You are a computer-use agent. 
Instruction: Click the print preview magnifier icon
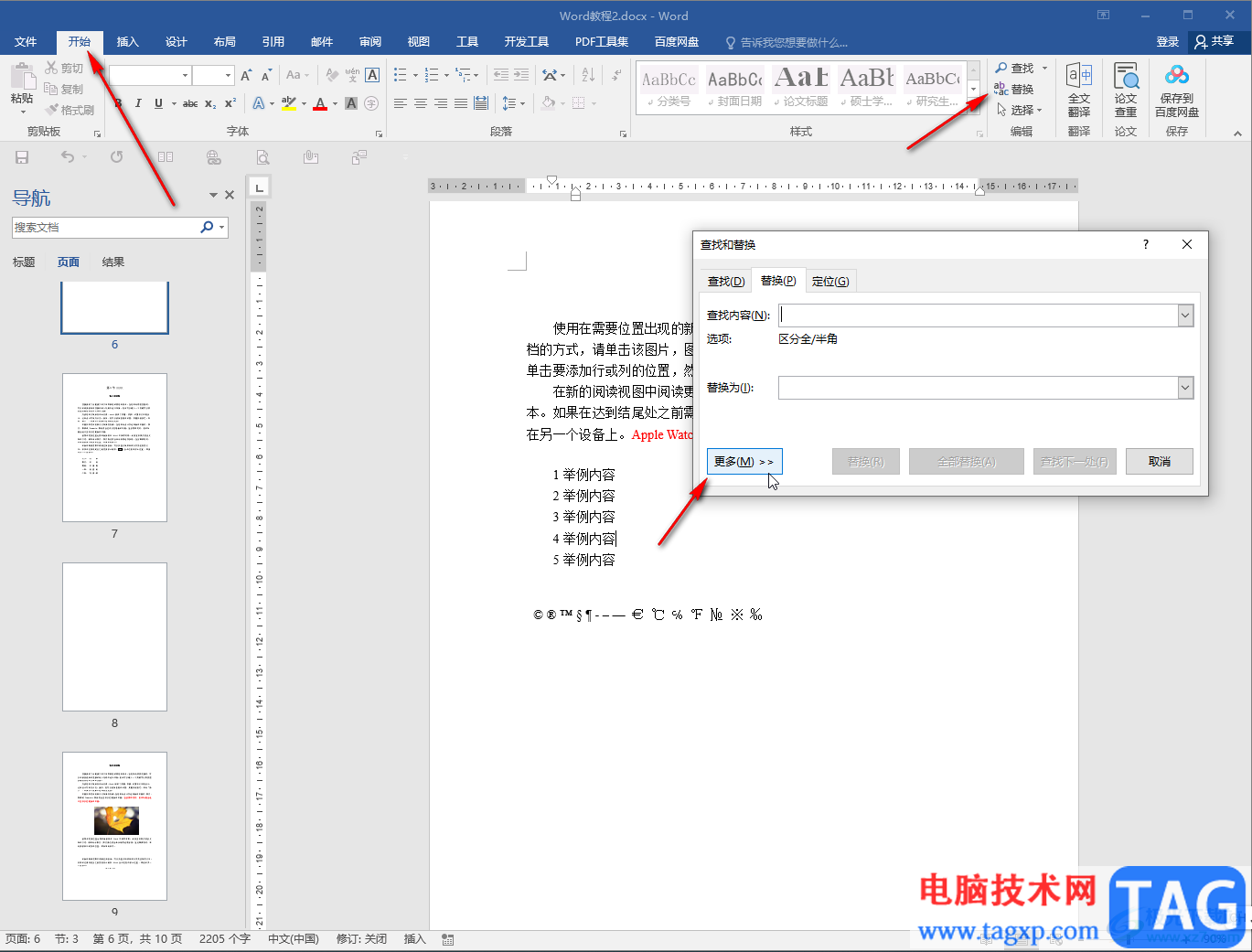point(262,157)
